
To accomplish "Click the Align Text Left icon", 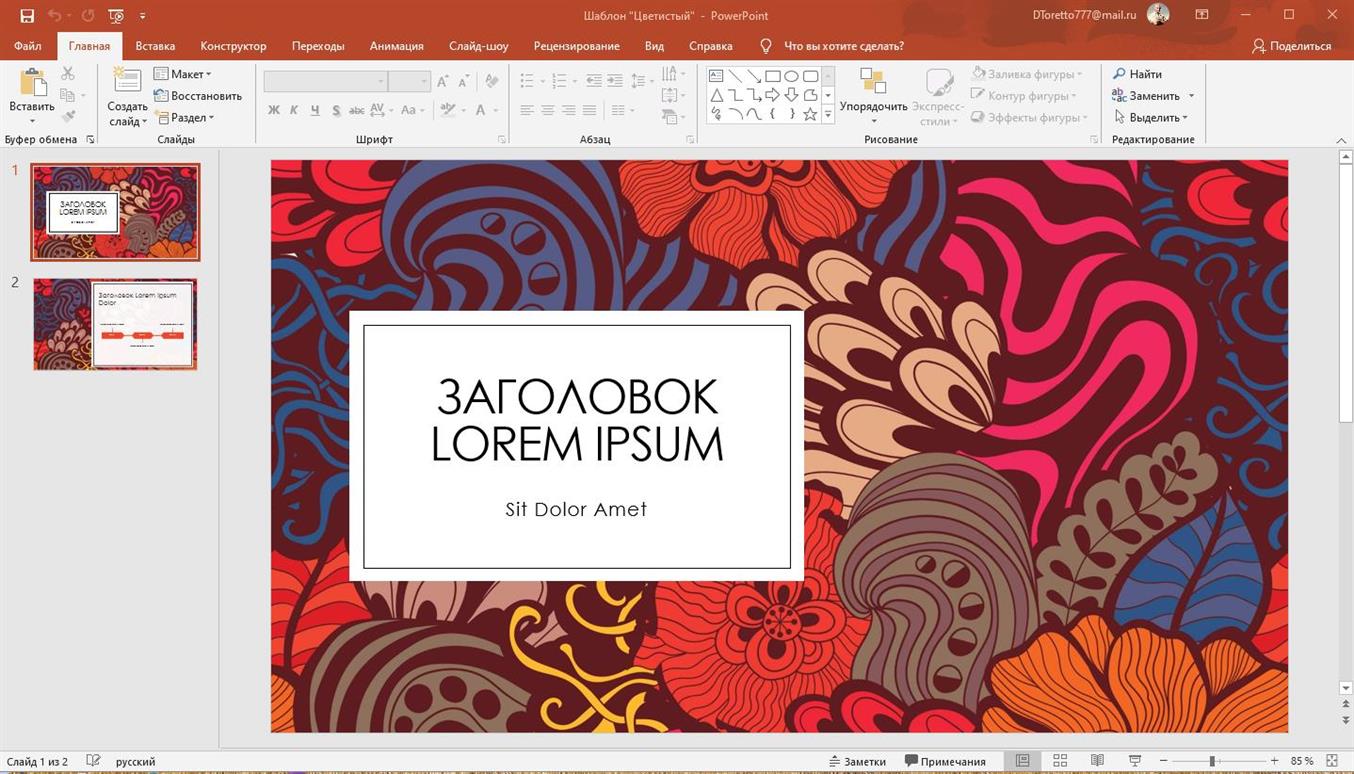I will [527, 110].
